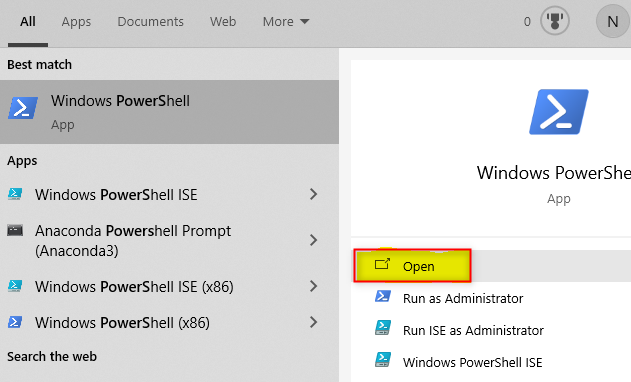
Task: Switch to the All search tab
Action: pos(28,21)
